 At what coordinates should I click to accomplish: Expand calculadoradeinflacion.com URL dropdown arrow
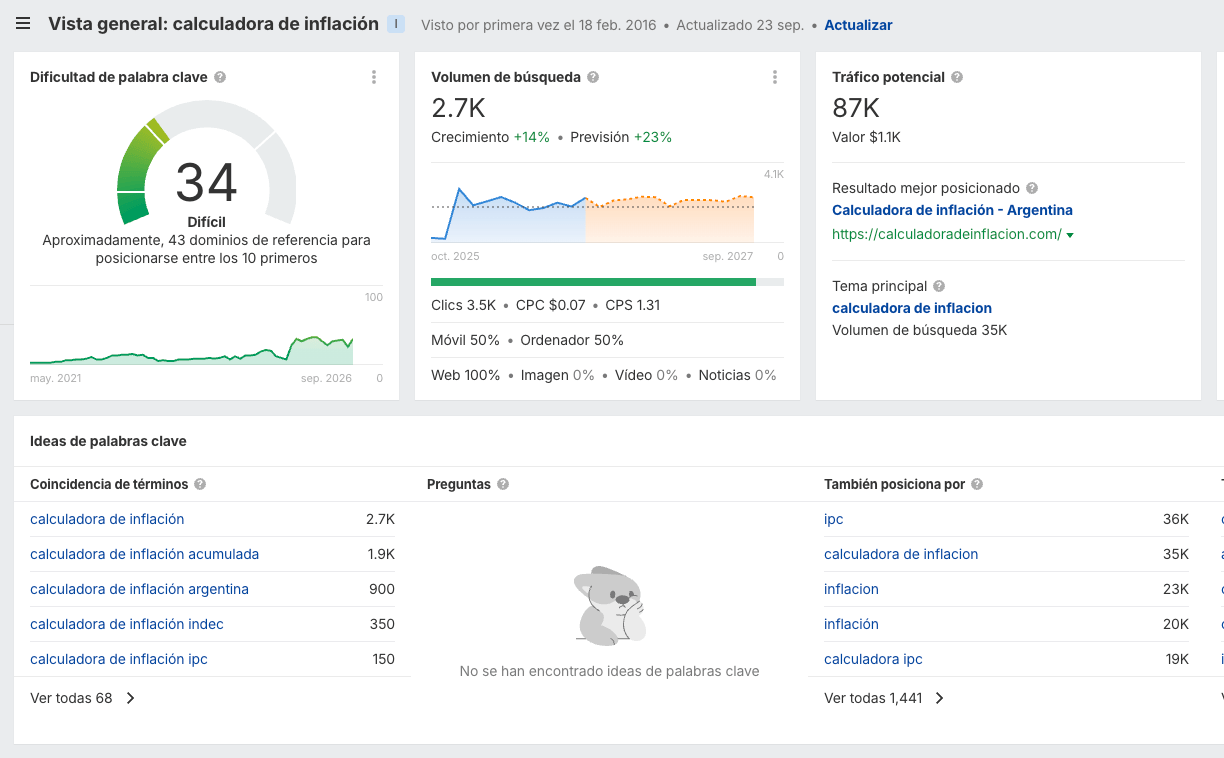pos(1070,235)
